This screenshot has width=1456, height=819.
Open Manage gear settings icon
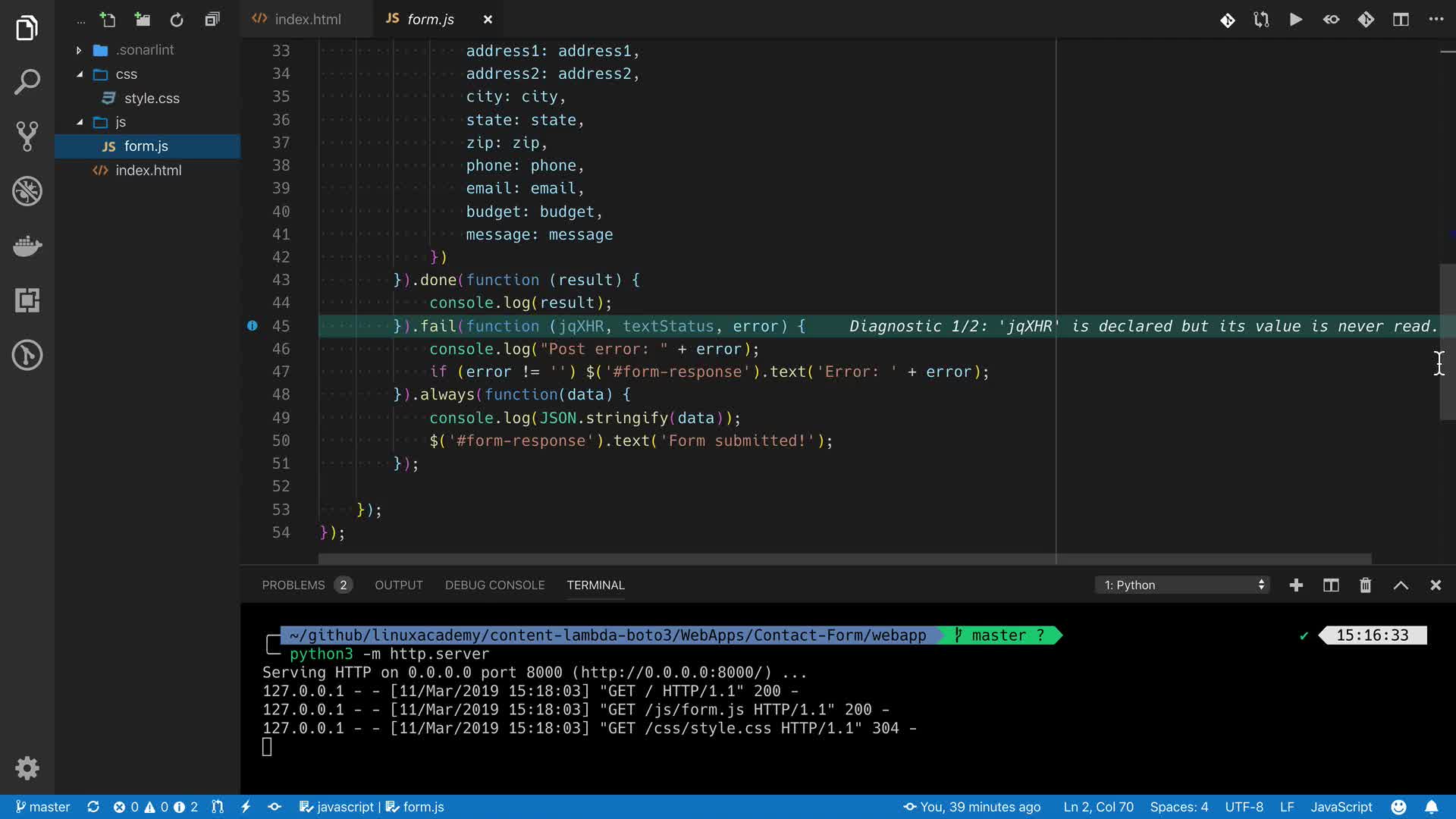[x=27, y=768]
